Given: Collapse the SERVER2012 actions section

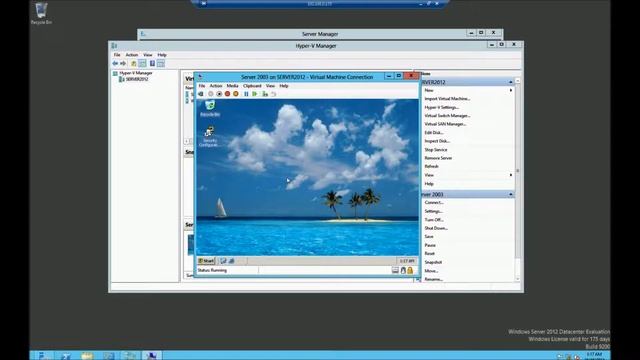Looking at the screenshot, I should [x=511, y=82].
